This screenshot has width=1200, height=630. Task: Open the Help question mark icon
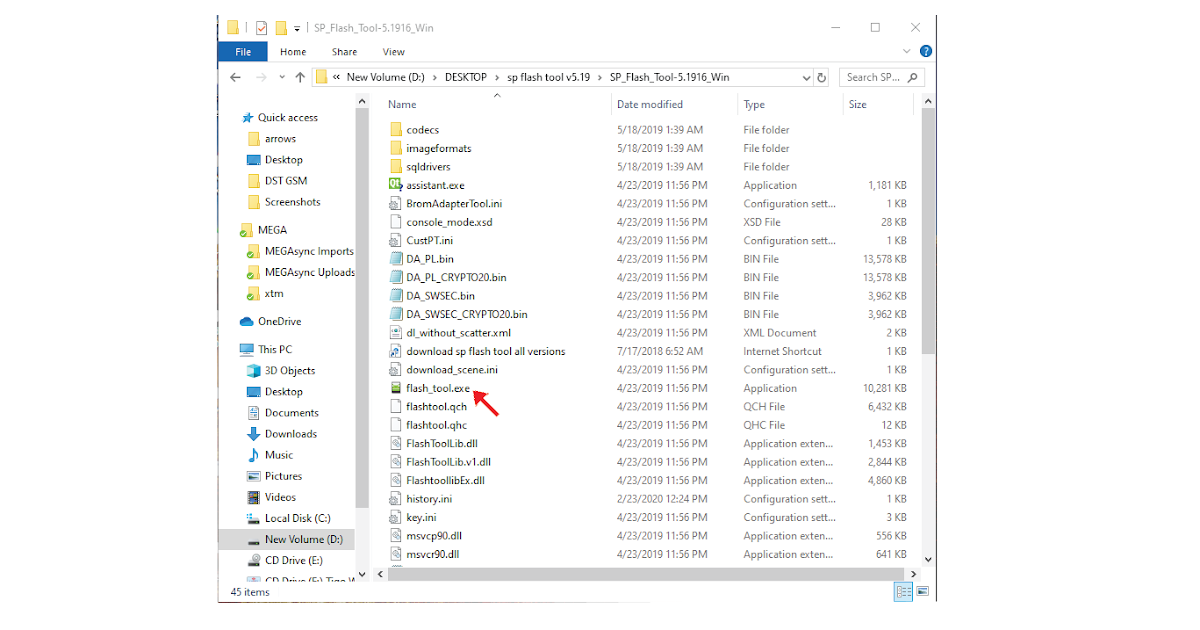click(x=926, y=52)
